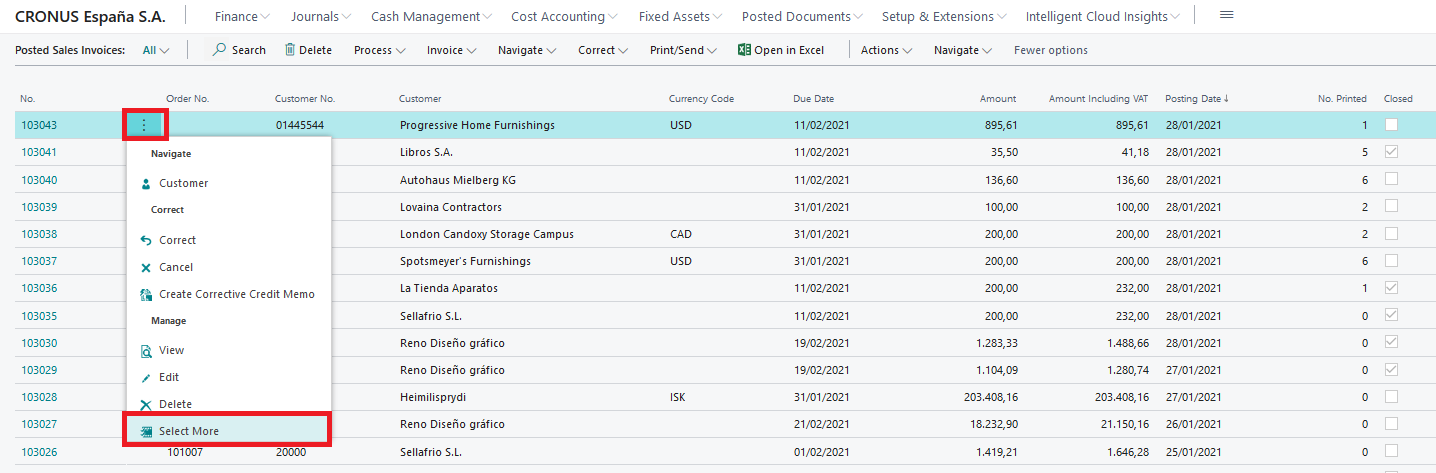Click the Excel icon for Open in Excel
Screen dimensions: 1436x473
point(744,50)
